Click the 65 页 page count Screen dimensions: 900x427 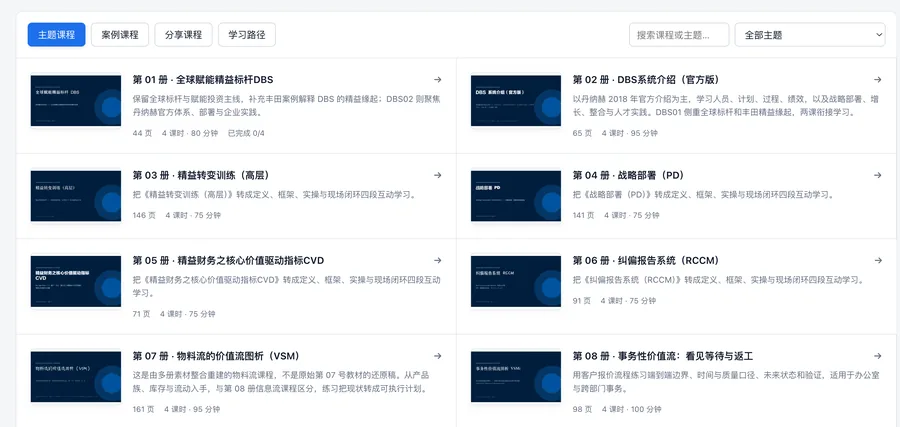(582, 133)
